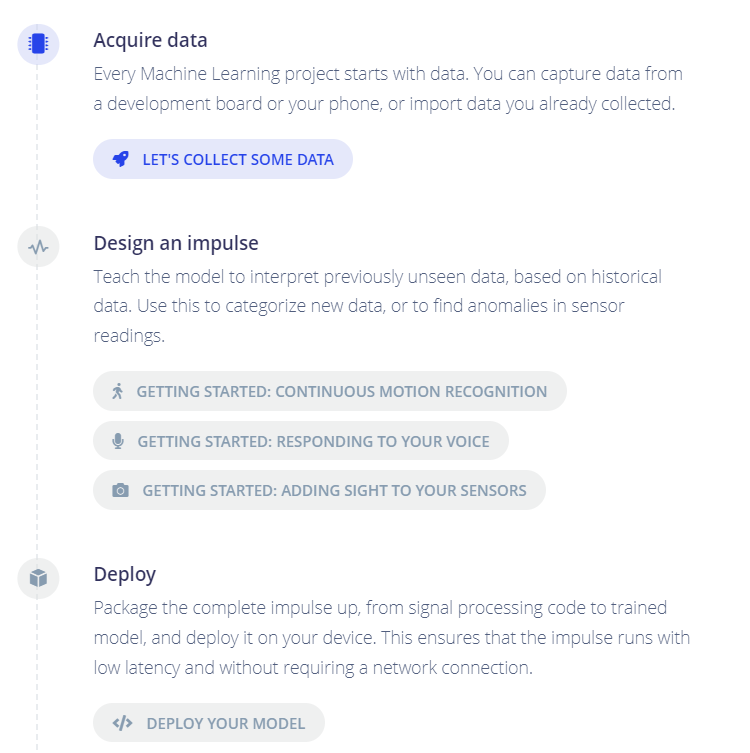Click the Acquire data heading
This screenshot has width=750, height=753.
pos(150,40)
